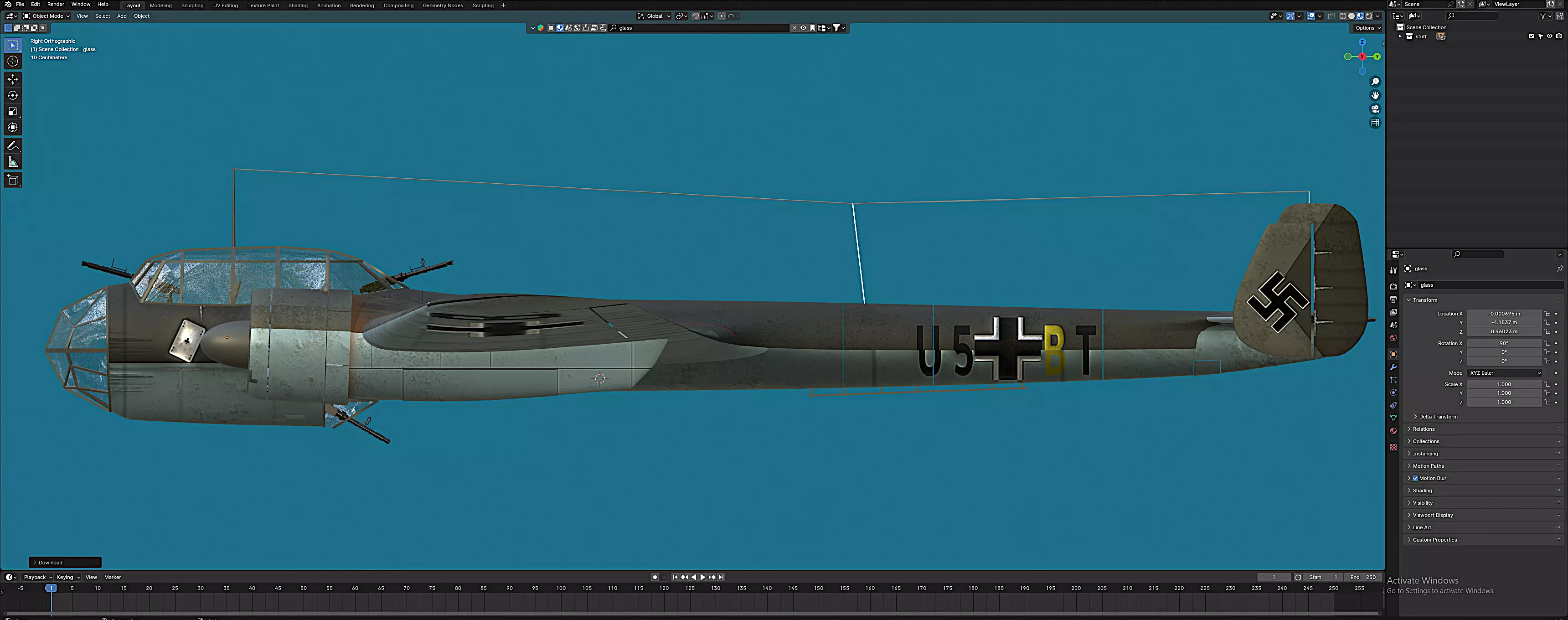Click the zoom magnifier viewport button
The height and width of the screenshot is (620, 1568).
(1375, 82)
